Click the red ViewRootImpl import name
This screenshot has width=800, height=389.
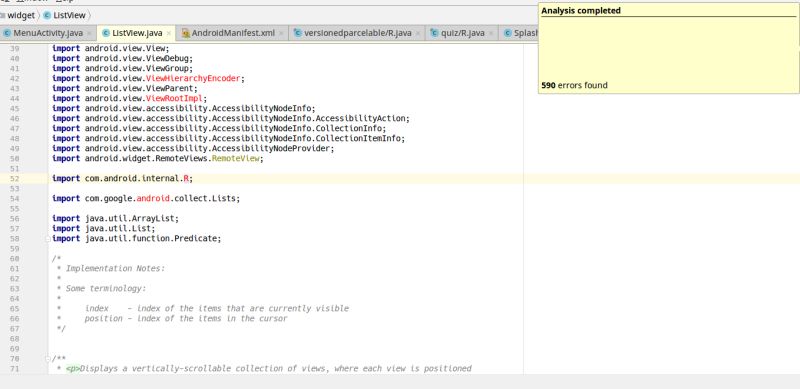click(x=174, y=99)
